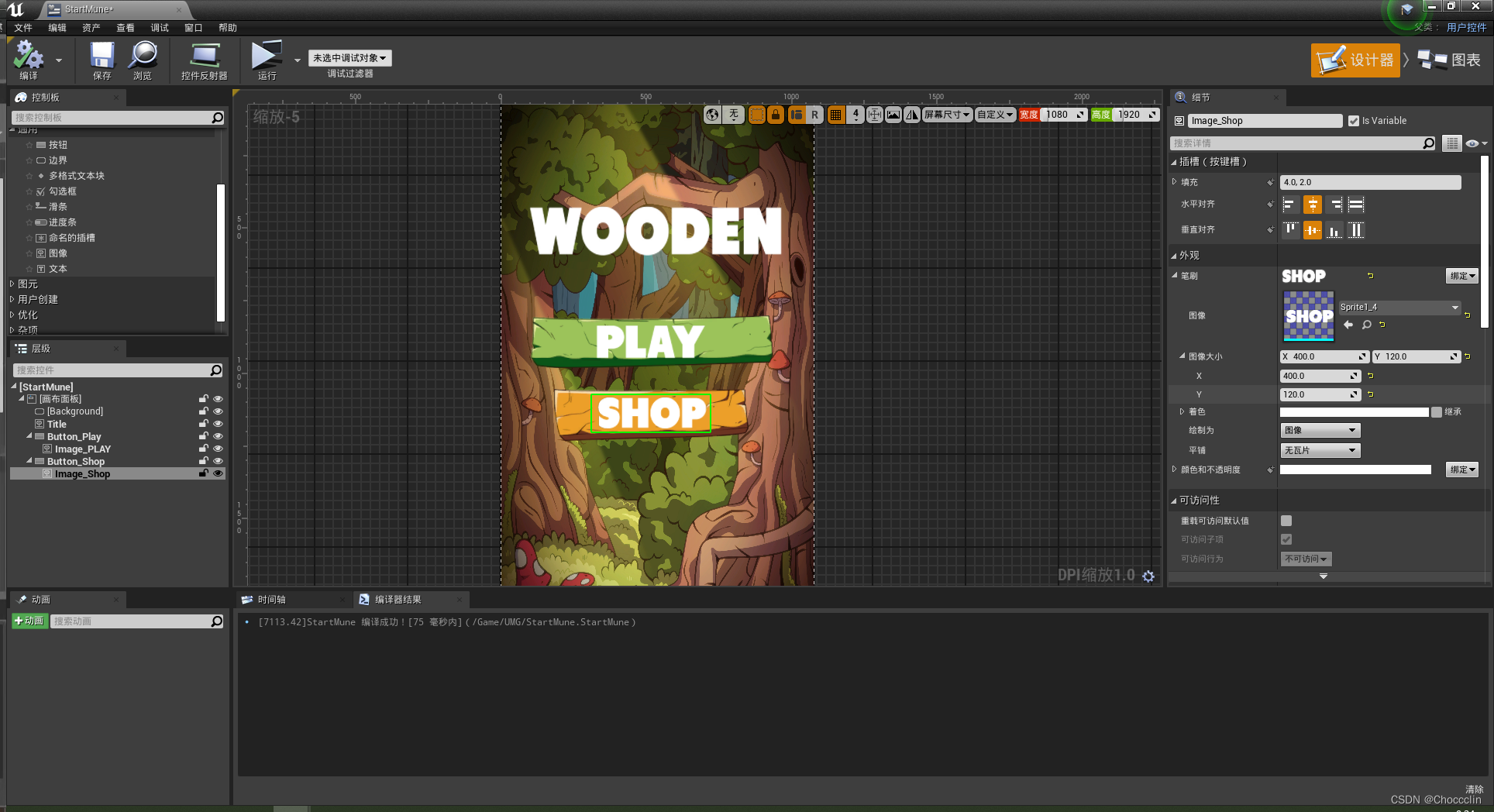The image size is (1494, 812).
Task: Set horizontal alignment to center
Action: click(1312, 205)
